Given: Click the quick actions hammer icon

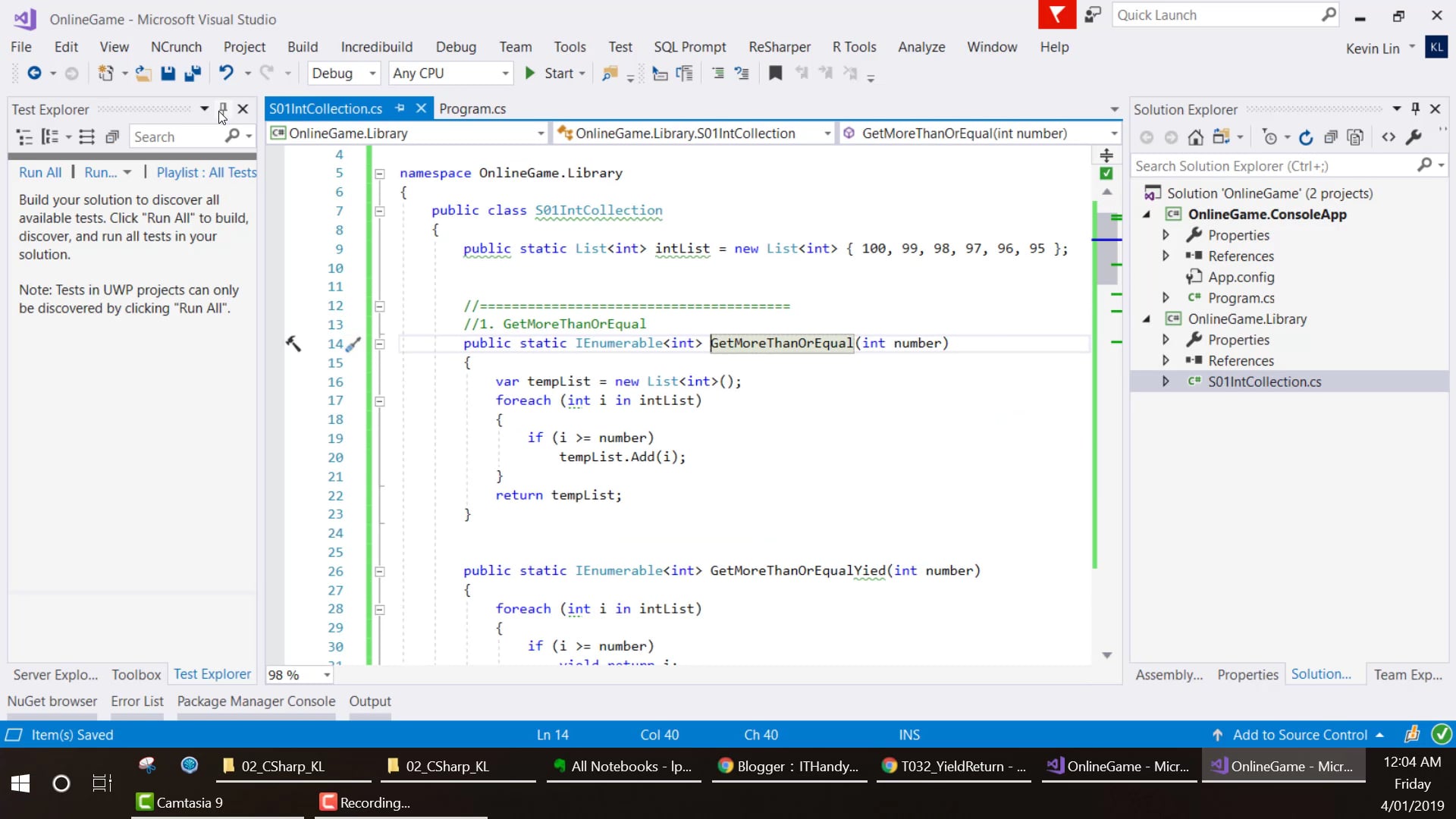Looking at the screenshot, I should point(293,344).
